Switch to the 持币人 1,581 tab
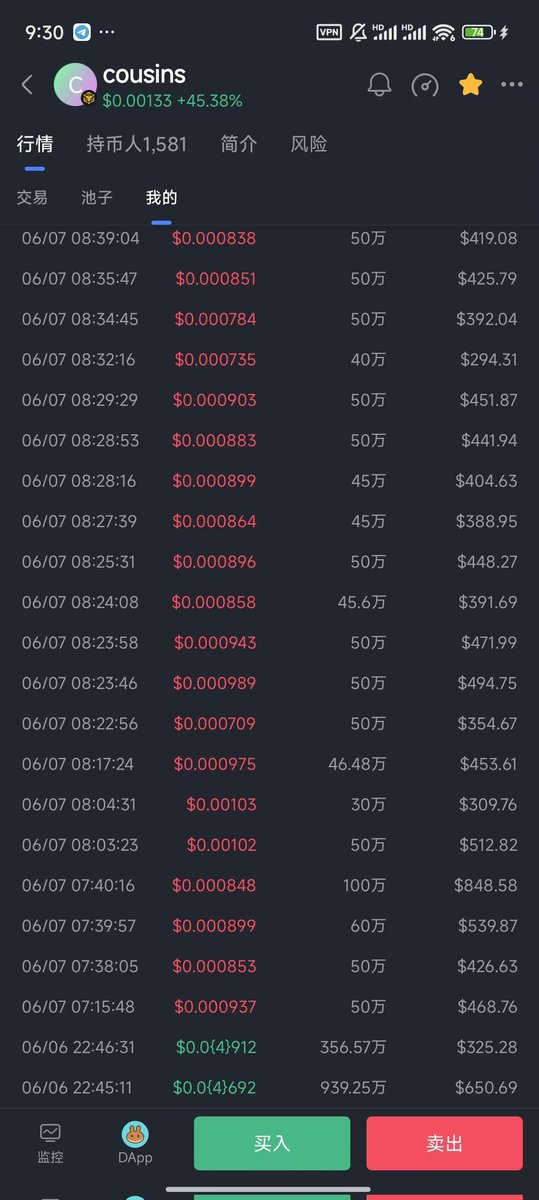Image resolution: width=539 pixels, height=1200 pixels. pyautogui.click(x=136, y=144)
